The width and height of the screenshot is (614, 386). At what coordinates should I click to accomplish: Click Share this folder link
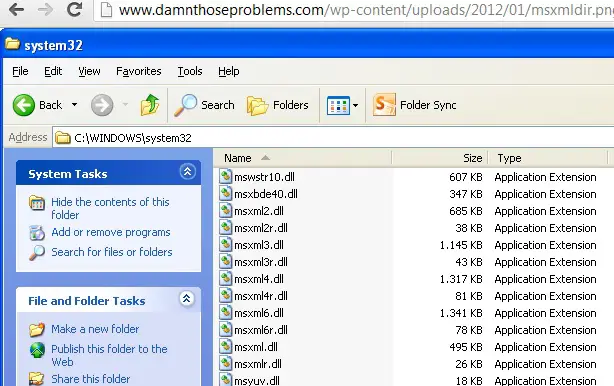[90, 379]
